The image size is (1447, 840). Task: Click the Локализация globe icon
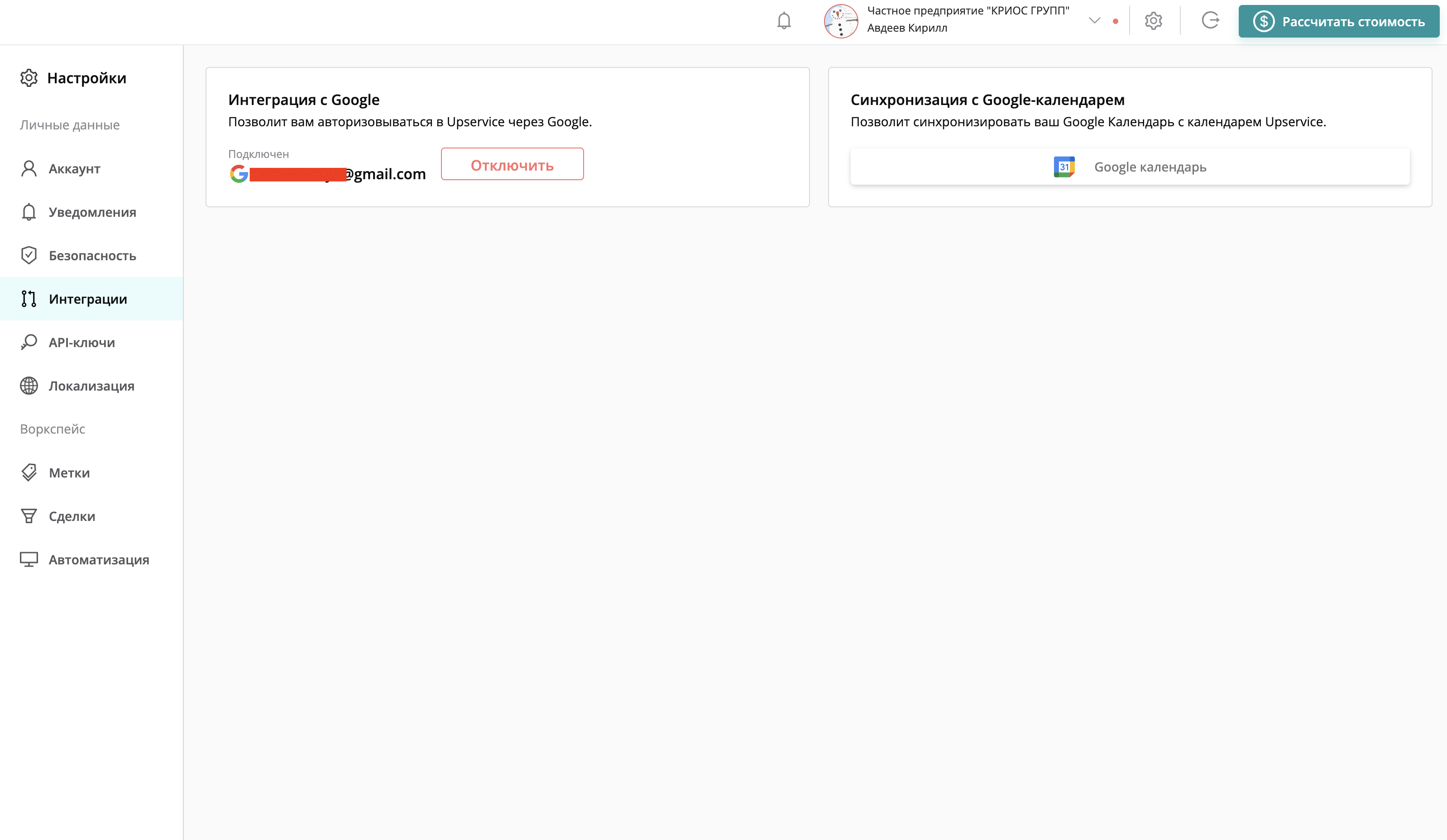(29, 386)
